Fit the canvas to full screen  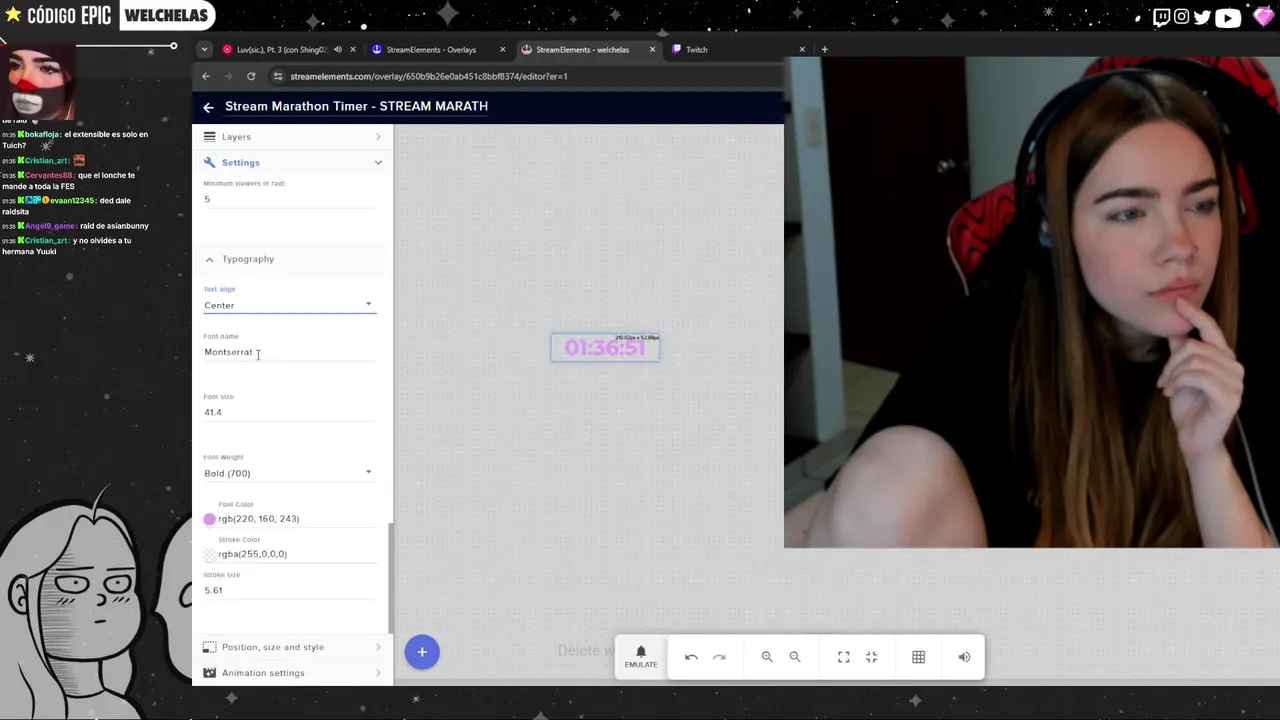click(844, 657)
